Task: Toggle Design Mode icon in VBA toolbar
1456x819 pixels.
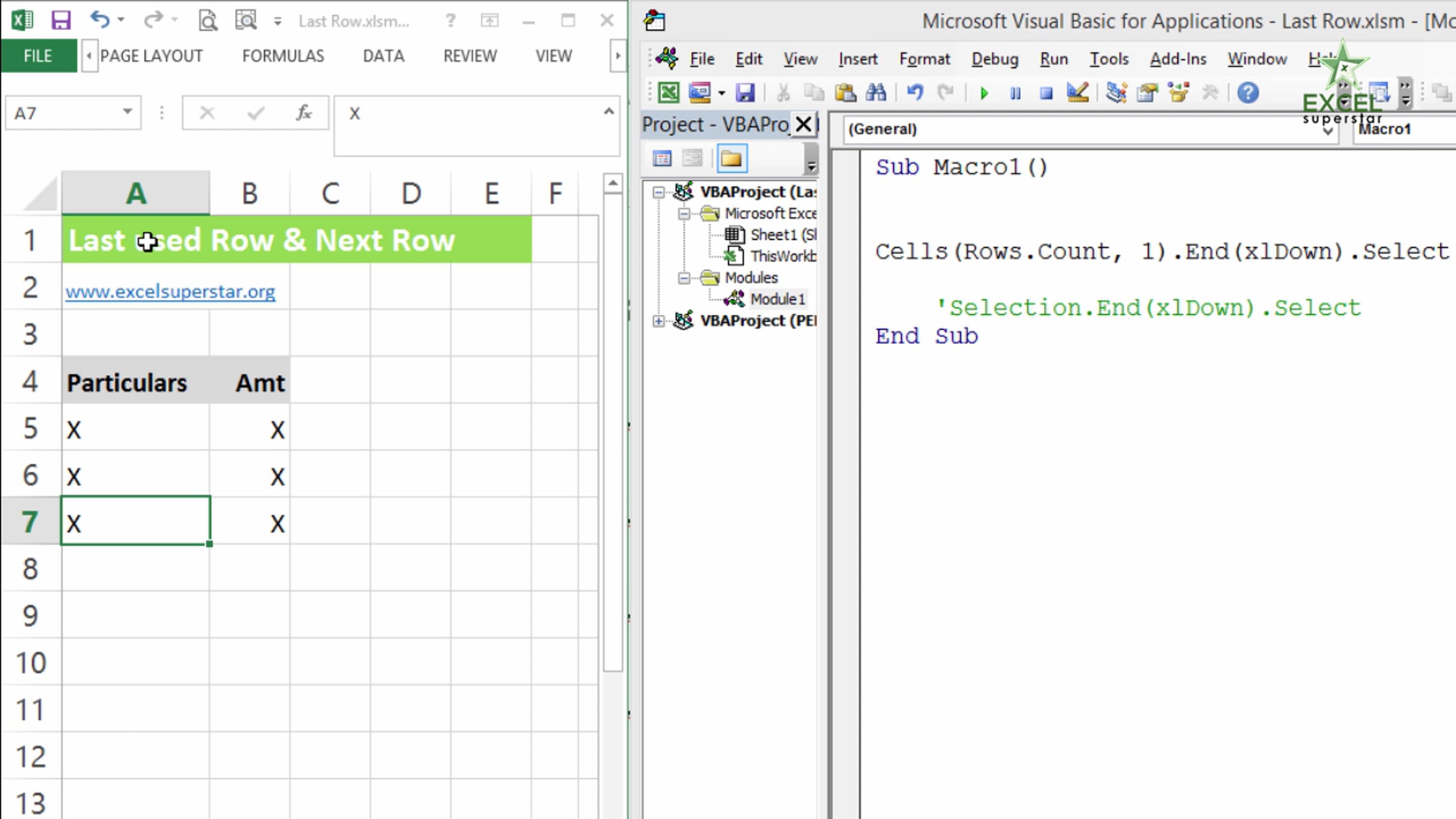Action: tap(1077, 93)
